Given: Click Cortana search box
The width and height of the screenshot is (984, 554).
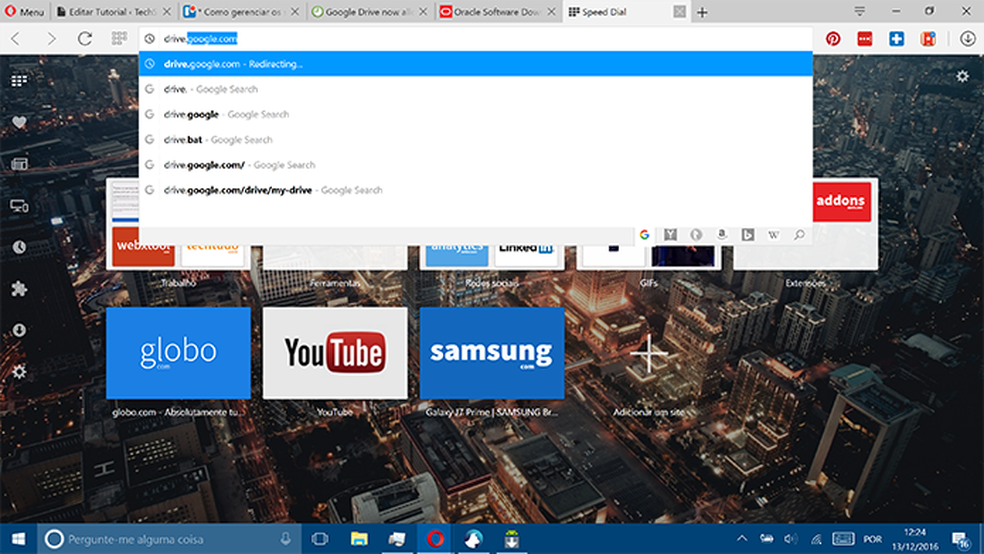Looking at the screenshot, I should (x=169, y=539).
